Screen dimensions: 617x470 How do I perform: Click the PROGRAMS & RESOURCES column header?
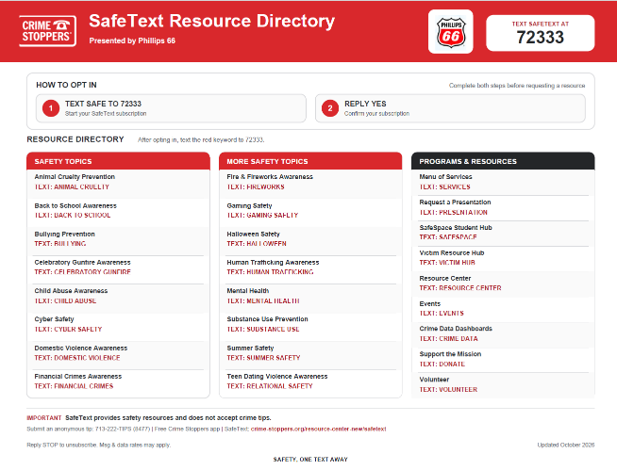(x=503, y=161)
